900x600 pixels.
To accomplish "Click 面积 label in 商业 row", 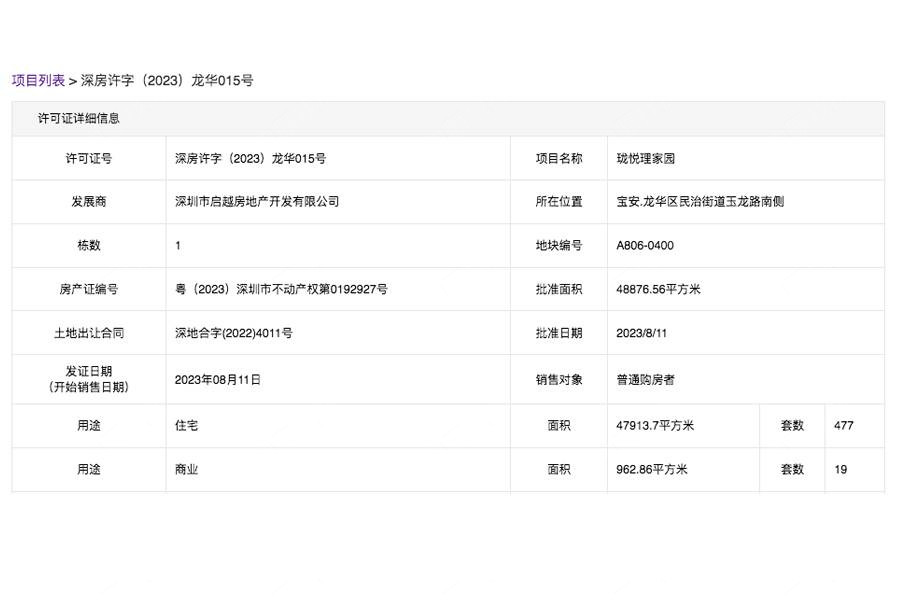I will pyautogui.click(x=559, y=469).
